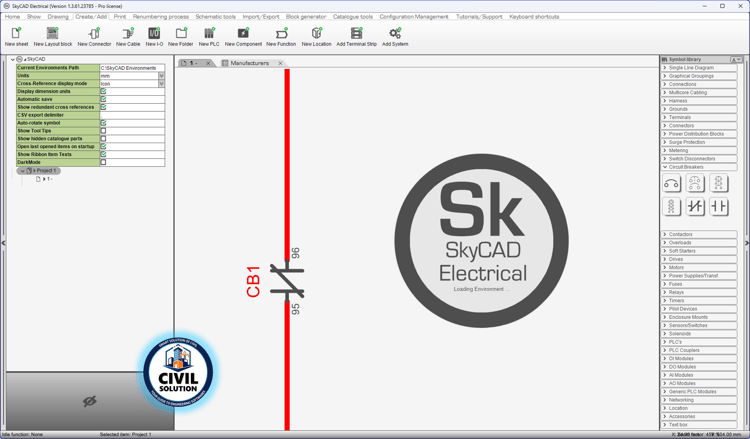
Task: Choose the New Cable icon
Action: 128,33
